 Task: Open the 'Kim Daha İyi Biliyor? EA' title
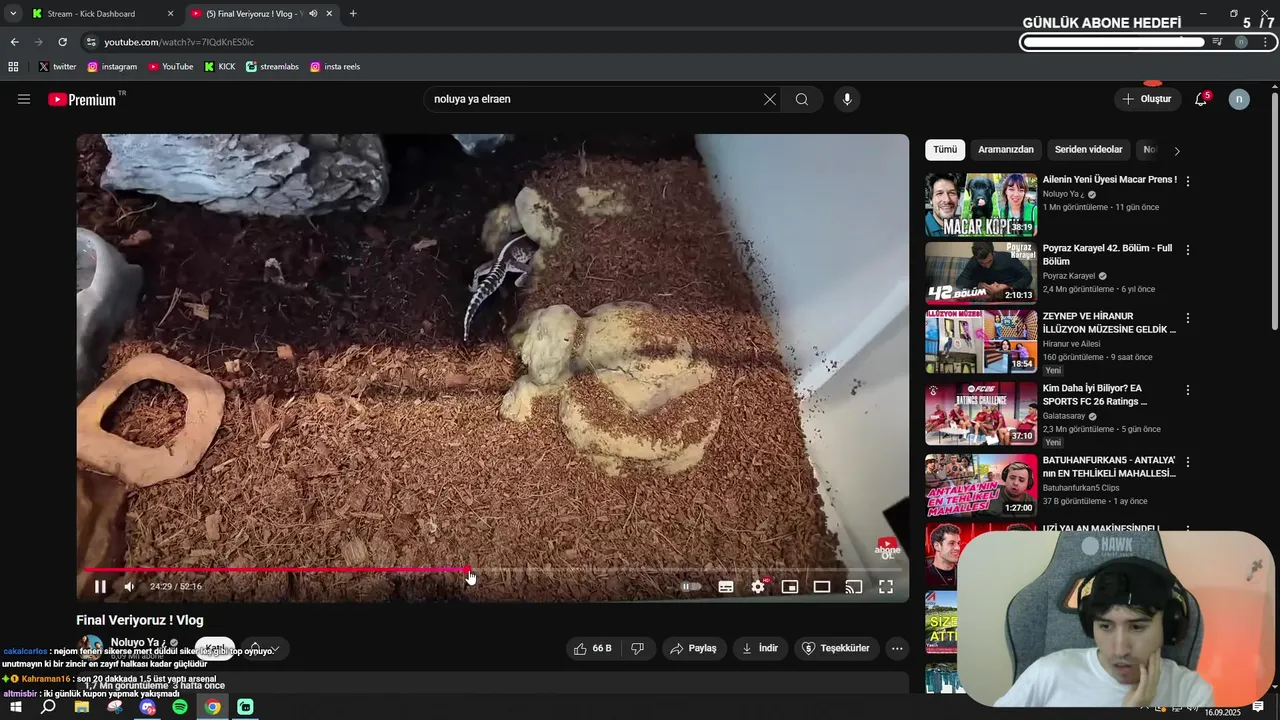pyautogui.click(x=1094, y=395)
